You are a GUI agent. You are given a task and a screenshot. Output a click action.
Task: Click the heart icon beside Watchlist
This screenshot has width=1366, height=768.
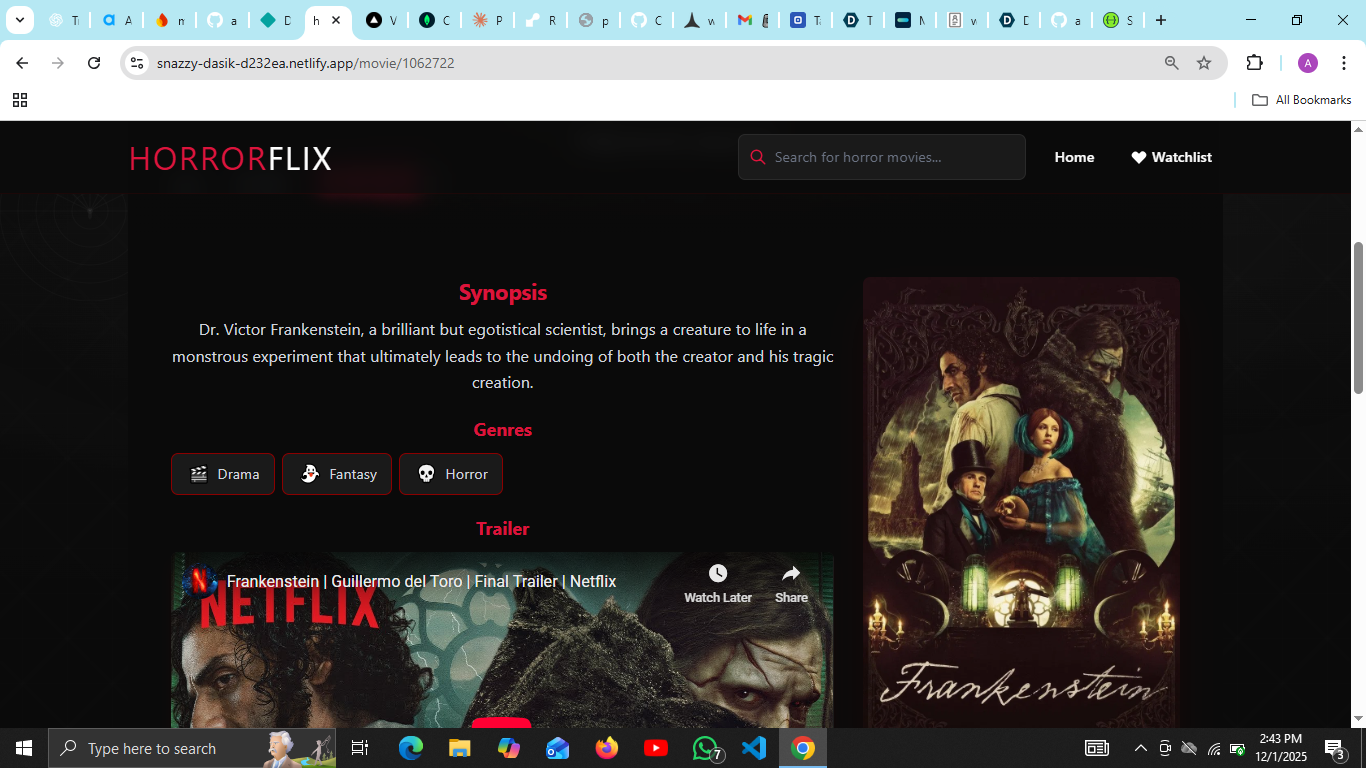[1139, 157]
